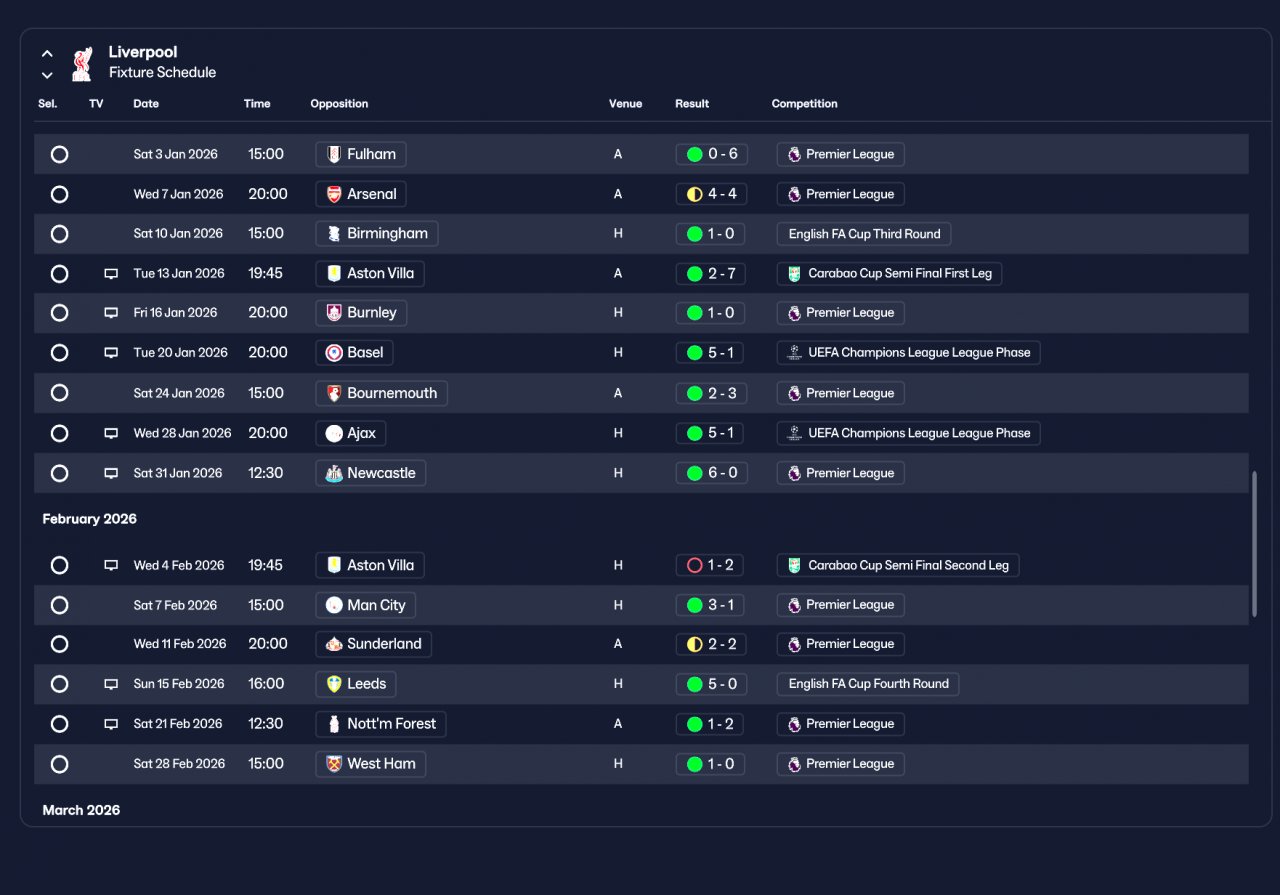
Task: Open the English FA Cup Fourth Round competition
Action: (x=868, y=684)
